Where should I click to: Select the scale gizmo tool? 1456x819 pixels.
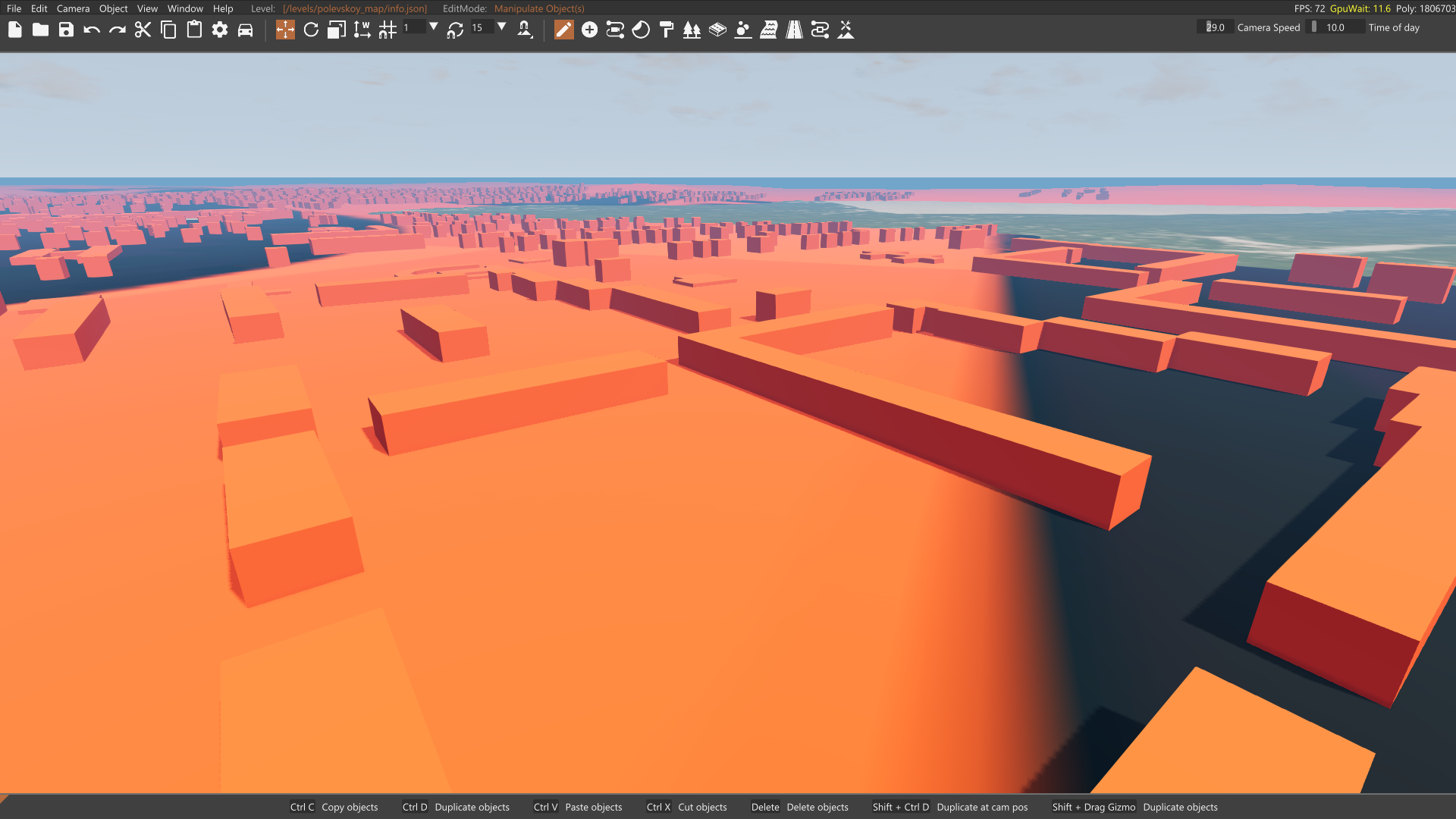[336, 30]
